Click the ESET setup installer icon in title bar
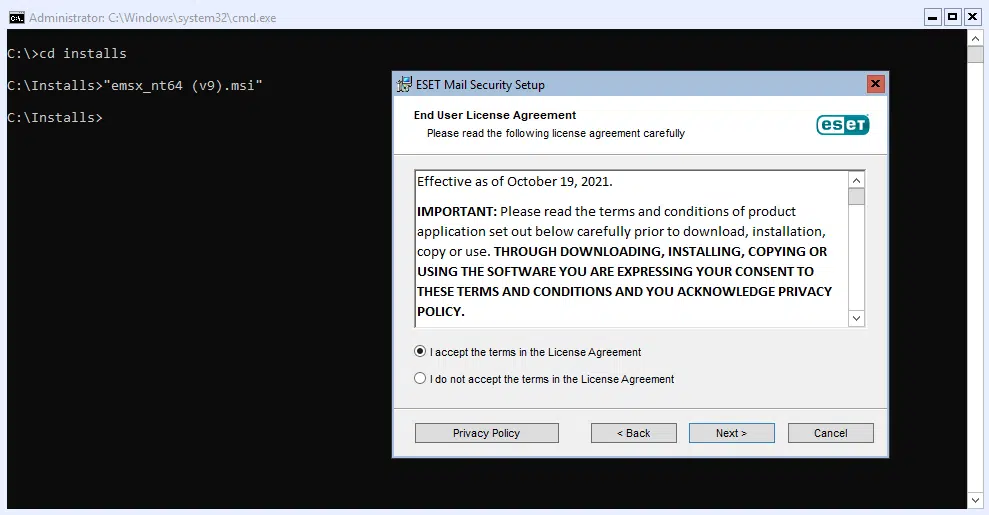Screen dimensions: 989x515 pos(404,84)
